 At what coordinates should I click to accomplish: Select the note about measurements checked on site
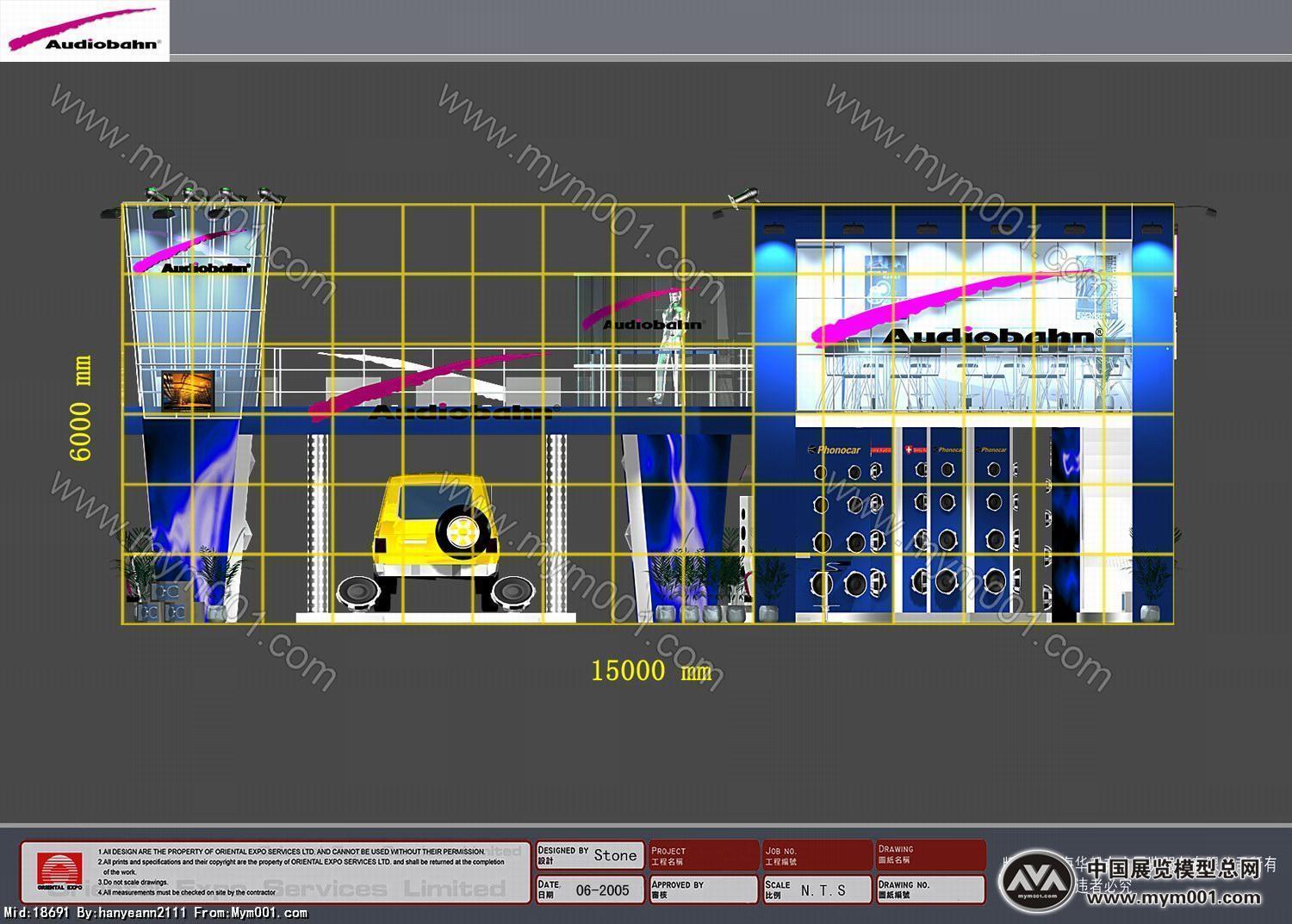coord(186,893)
